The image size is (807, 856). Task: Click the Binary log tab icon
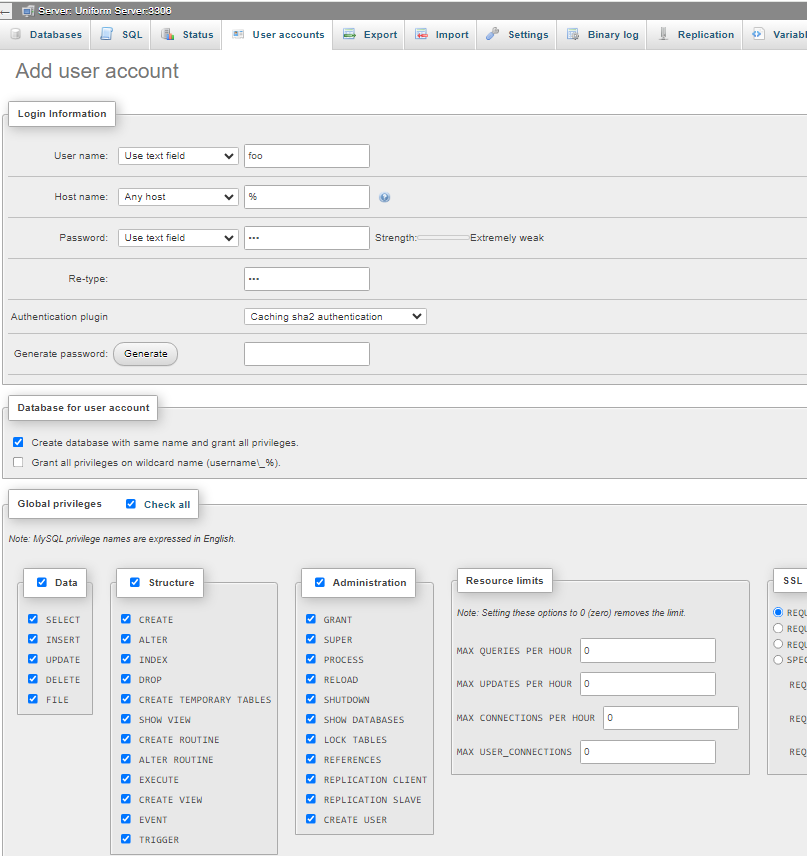pos(573,34)
